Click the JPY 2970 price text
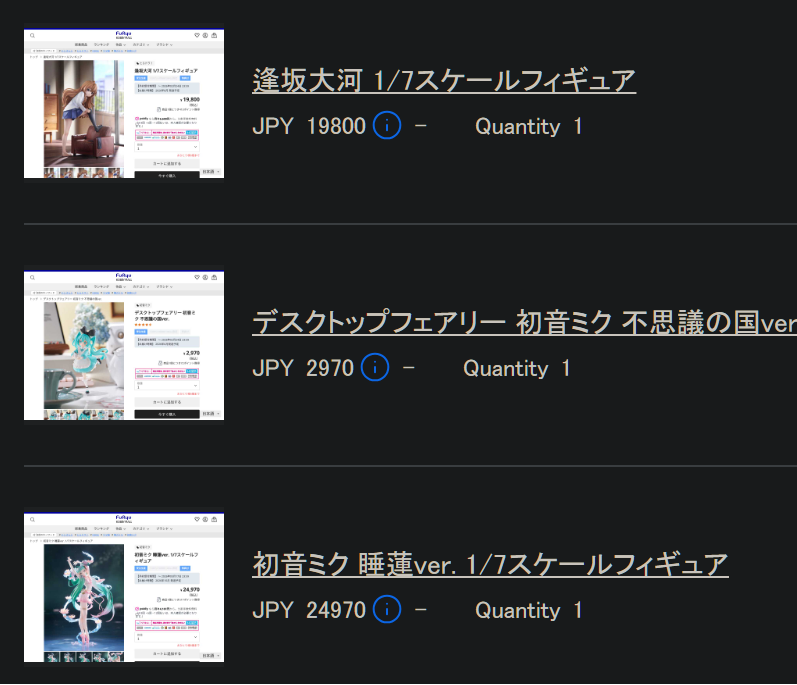Viewport: 797px width, 685px height. tap(303, 368)
